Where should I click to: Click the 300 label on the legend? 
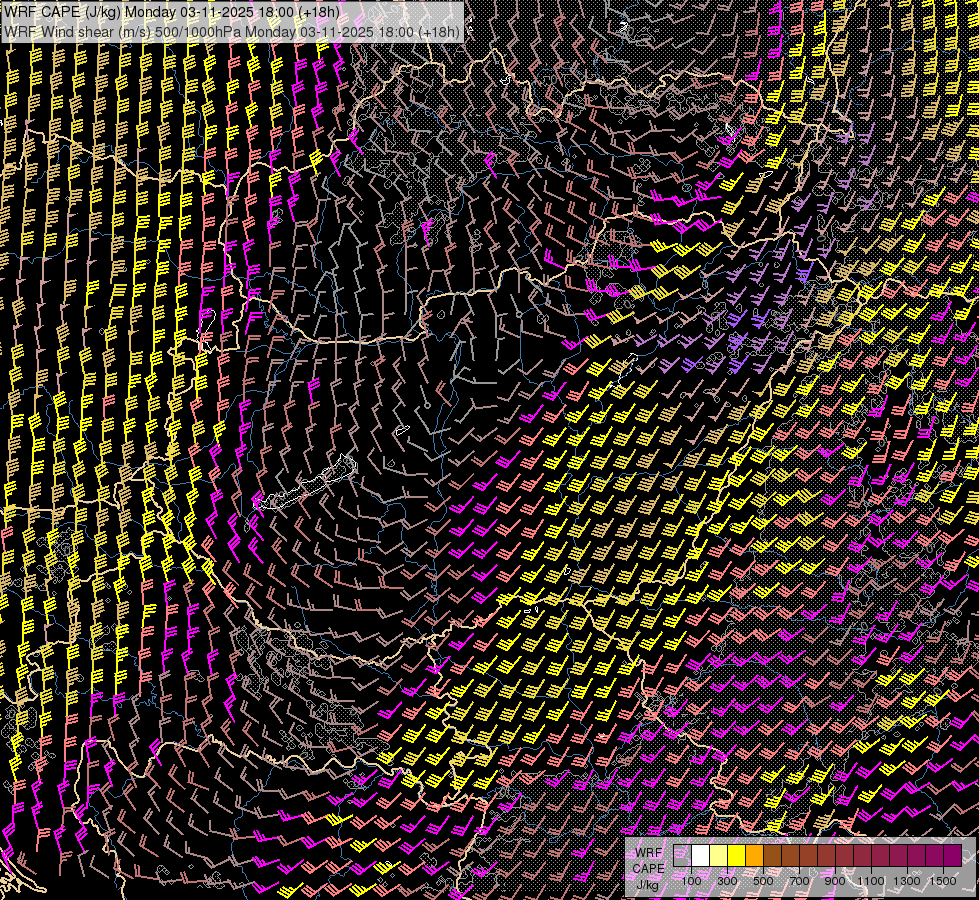tap(727, 881)
